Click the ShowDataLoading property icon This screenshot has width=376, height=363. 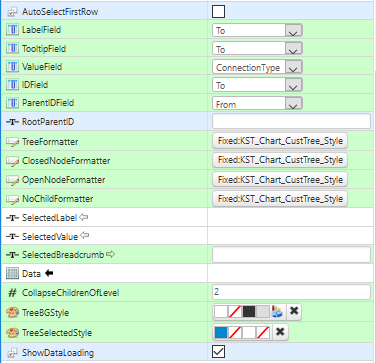tap(12, 353)
